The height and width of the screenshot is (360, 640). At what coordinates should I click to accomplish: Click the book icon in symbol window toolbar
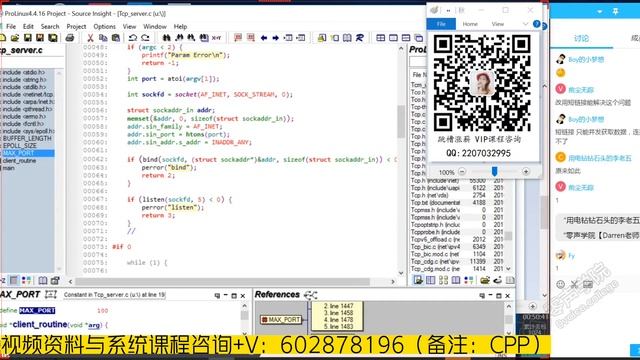(x=42, y=280)
